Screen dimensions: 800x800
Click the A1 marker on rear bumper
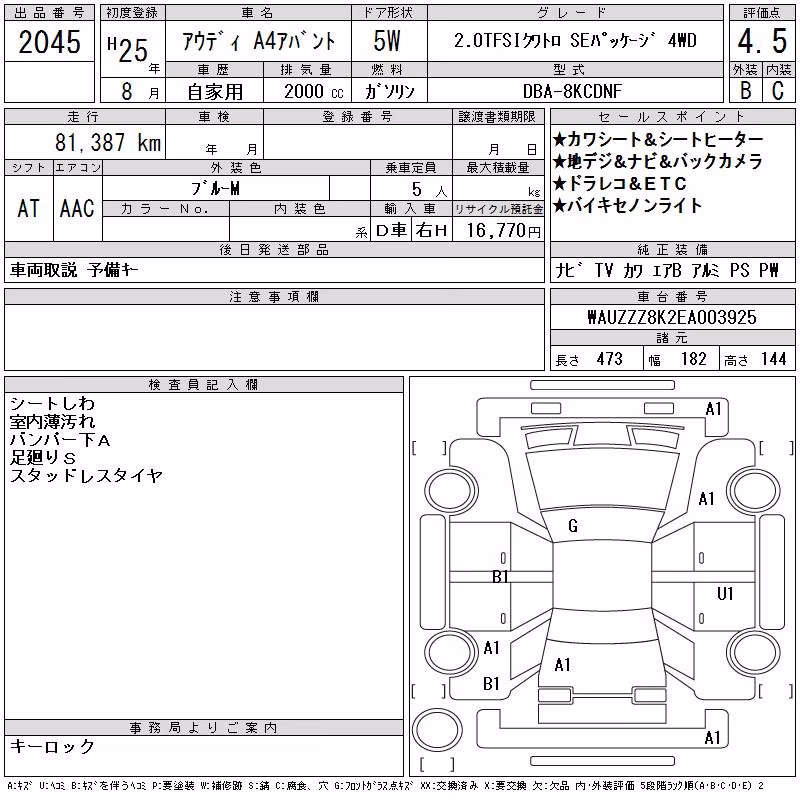point(712,738)
